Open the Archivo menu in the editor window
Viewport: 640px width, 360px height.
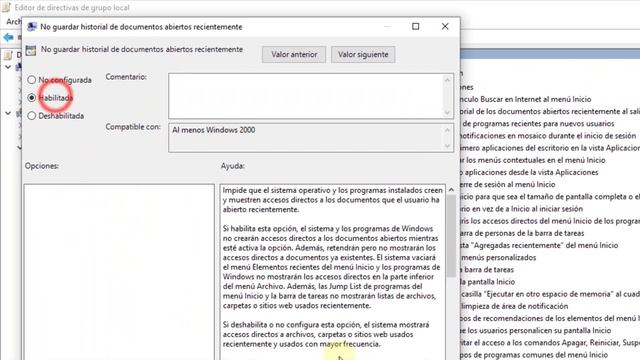pyautogui.click(x=13, y=21)
